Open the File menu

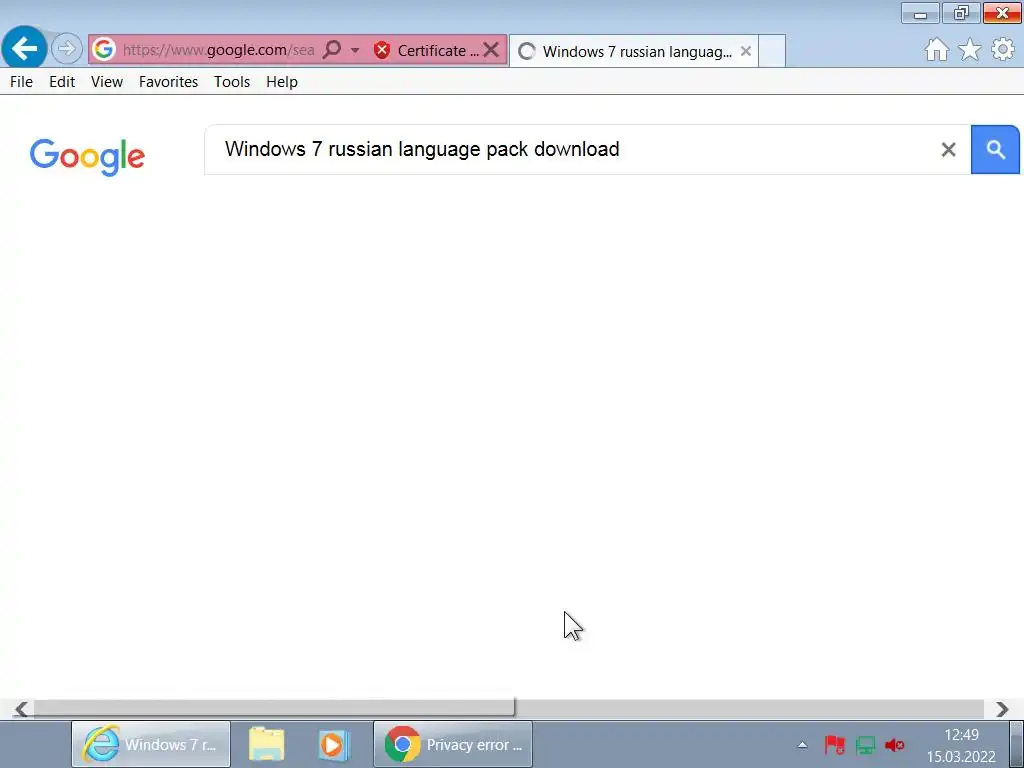(x=22, y=82)
